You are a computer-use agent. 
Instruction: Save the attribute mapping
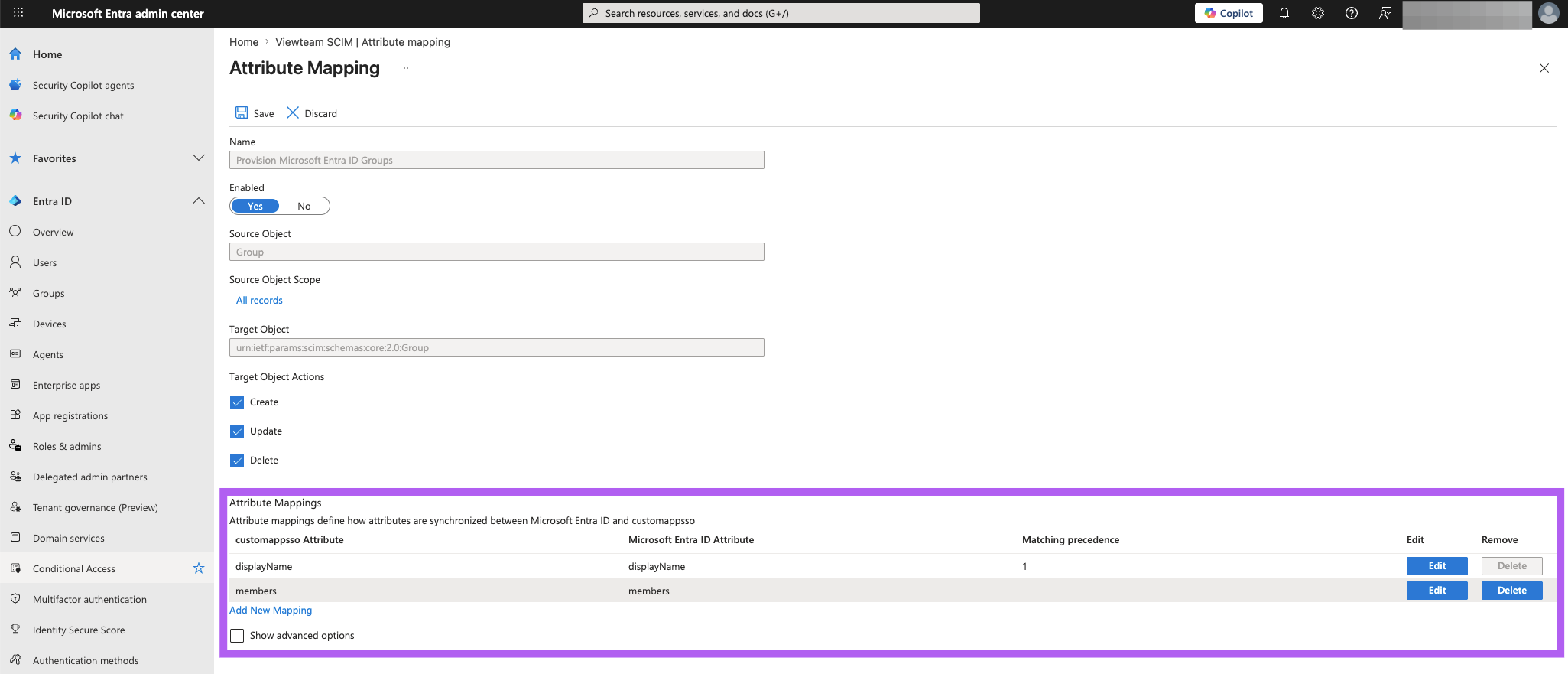255,113
